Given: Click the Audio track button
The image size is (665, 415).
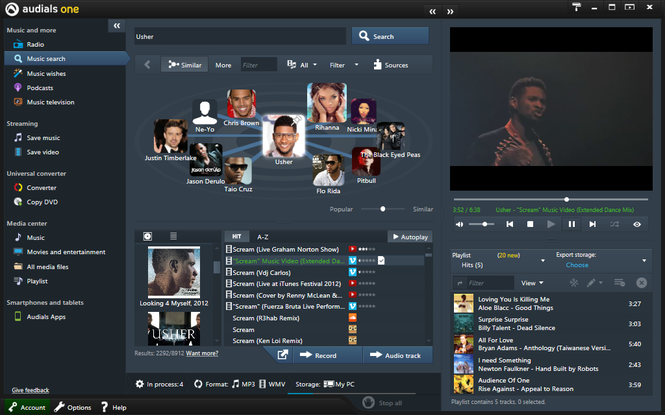Looking at the screenshot, I should tap(398, 355).
